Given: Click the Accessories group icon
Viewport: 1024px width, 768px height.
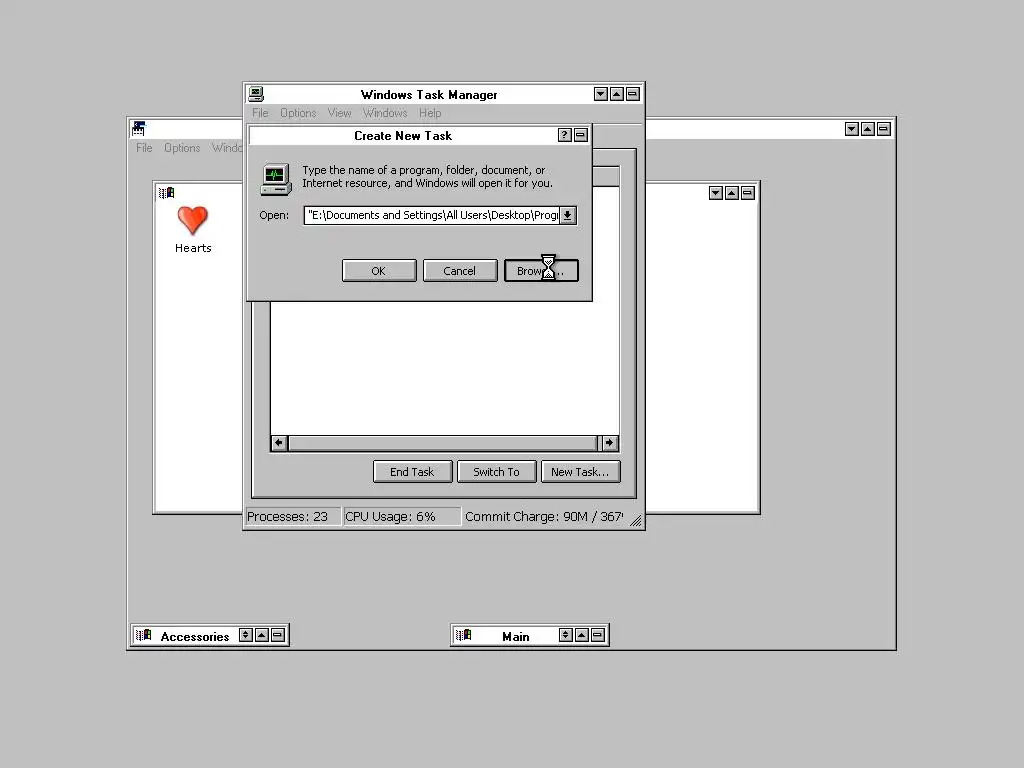Looking at the screenshot, I should click(x=143, y=635).
